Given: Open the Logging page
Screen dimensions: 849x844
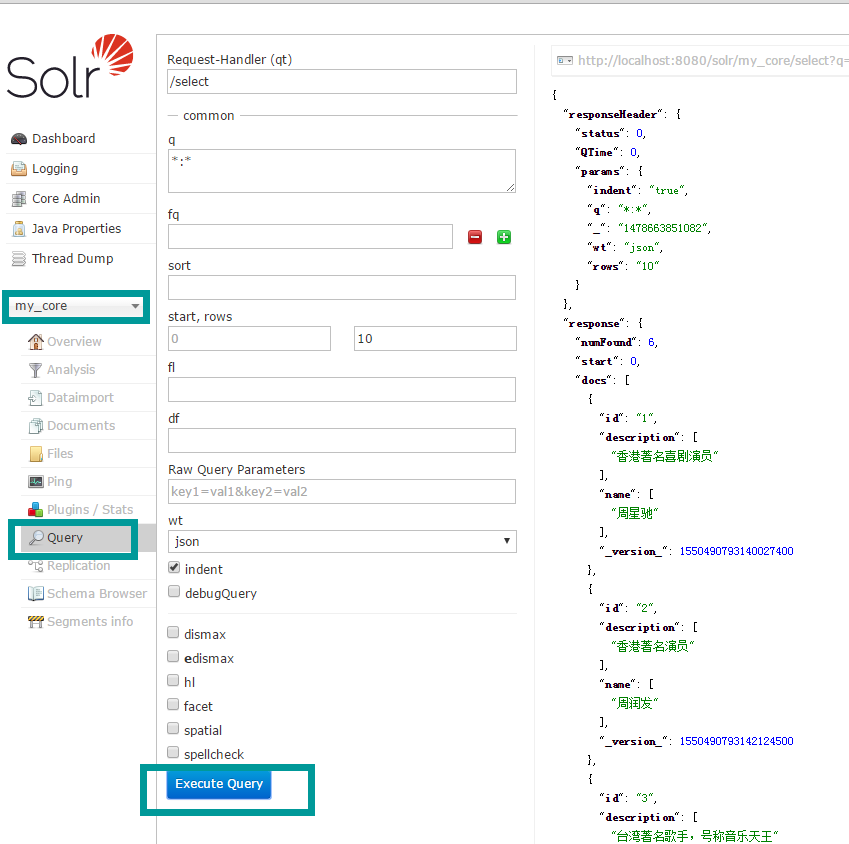Looking at the screenshot, I should [55, 169].
